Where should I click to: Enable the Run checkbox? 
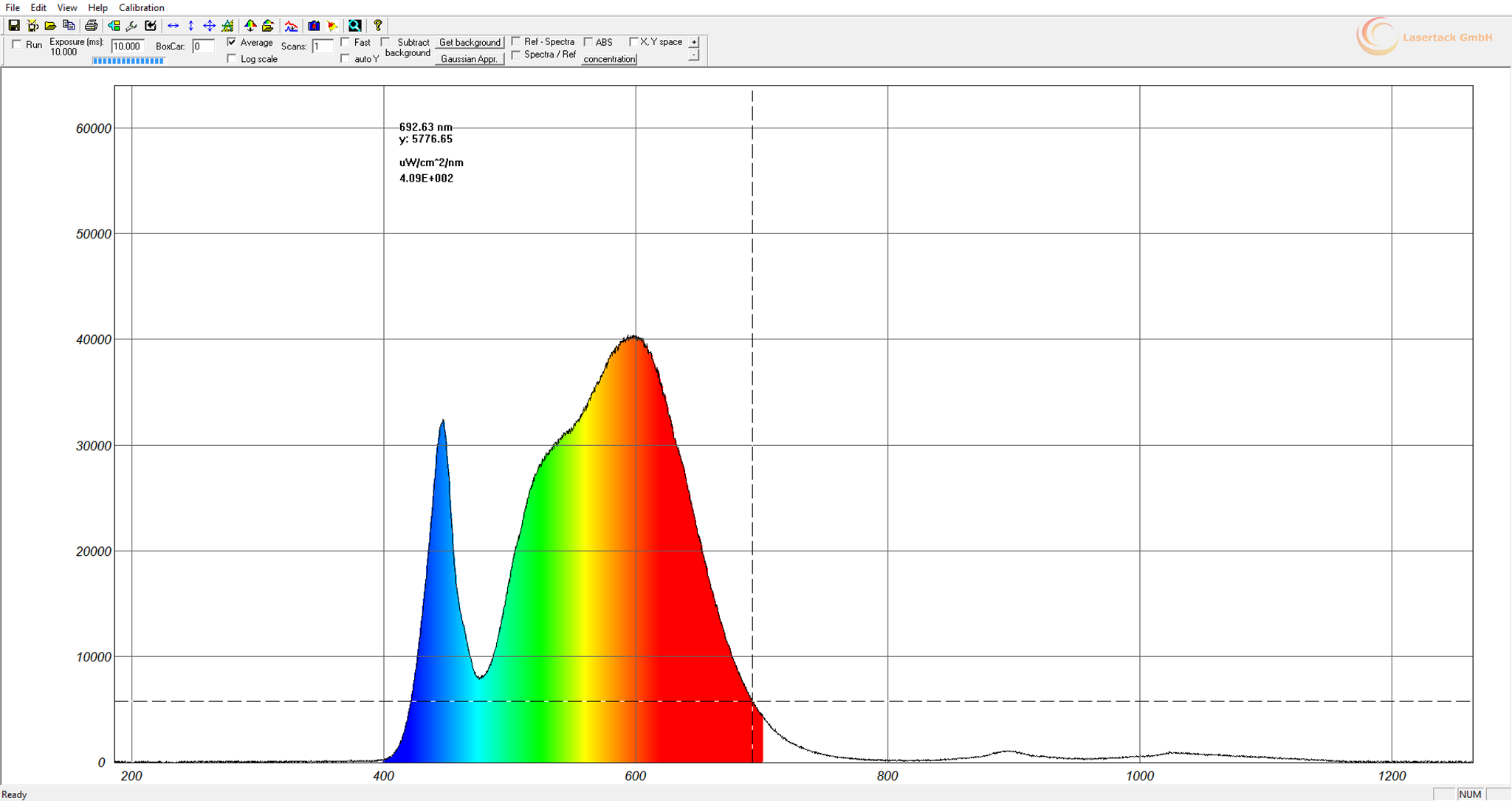(x=17, y=45)
